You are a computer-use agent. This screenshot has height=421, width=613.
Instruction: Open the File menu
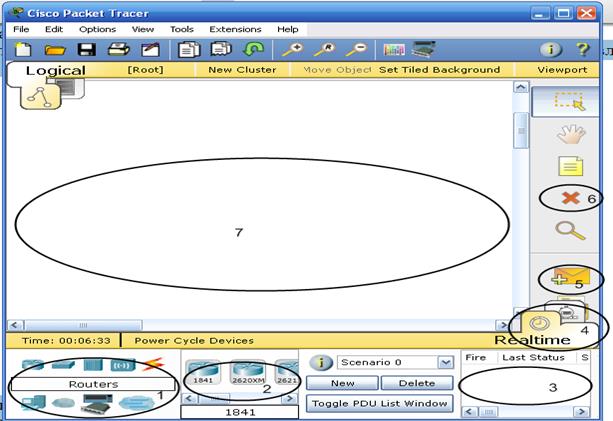coord(21,29)
